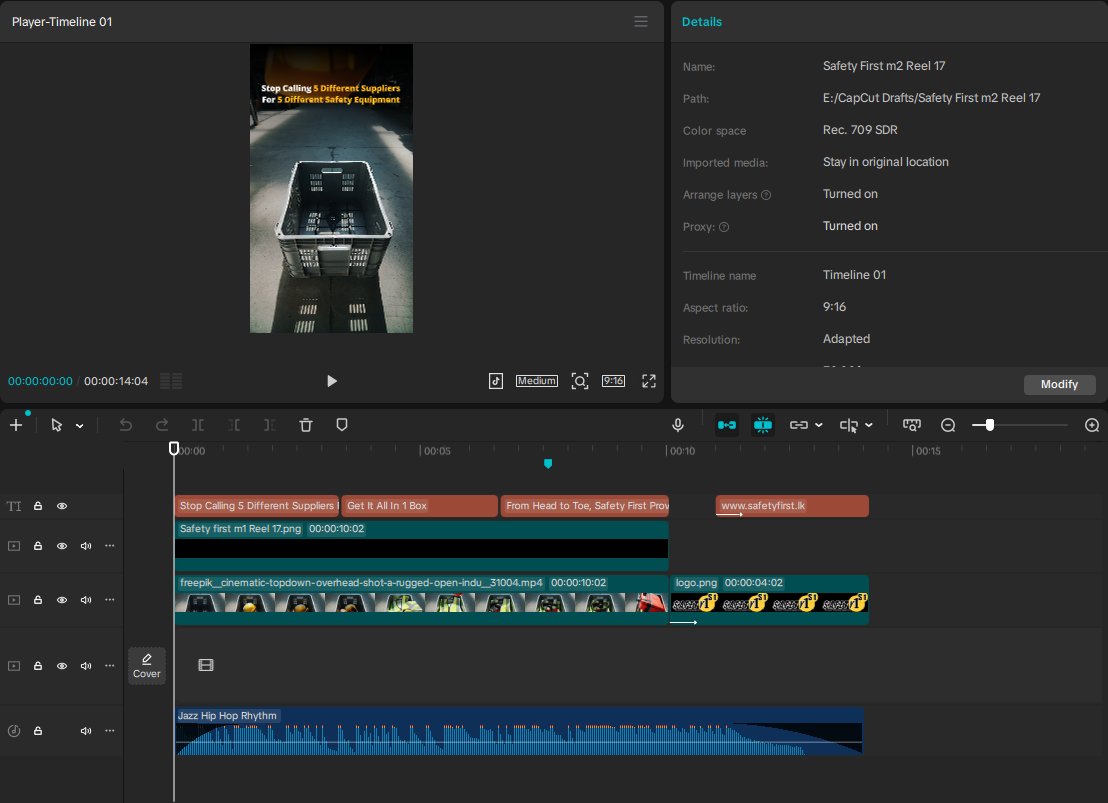Viewport: 1108px width, 803px height.
Task: Click the Modify button in Details
Action: [x=1059, y=384]
